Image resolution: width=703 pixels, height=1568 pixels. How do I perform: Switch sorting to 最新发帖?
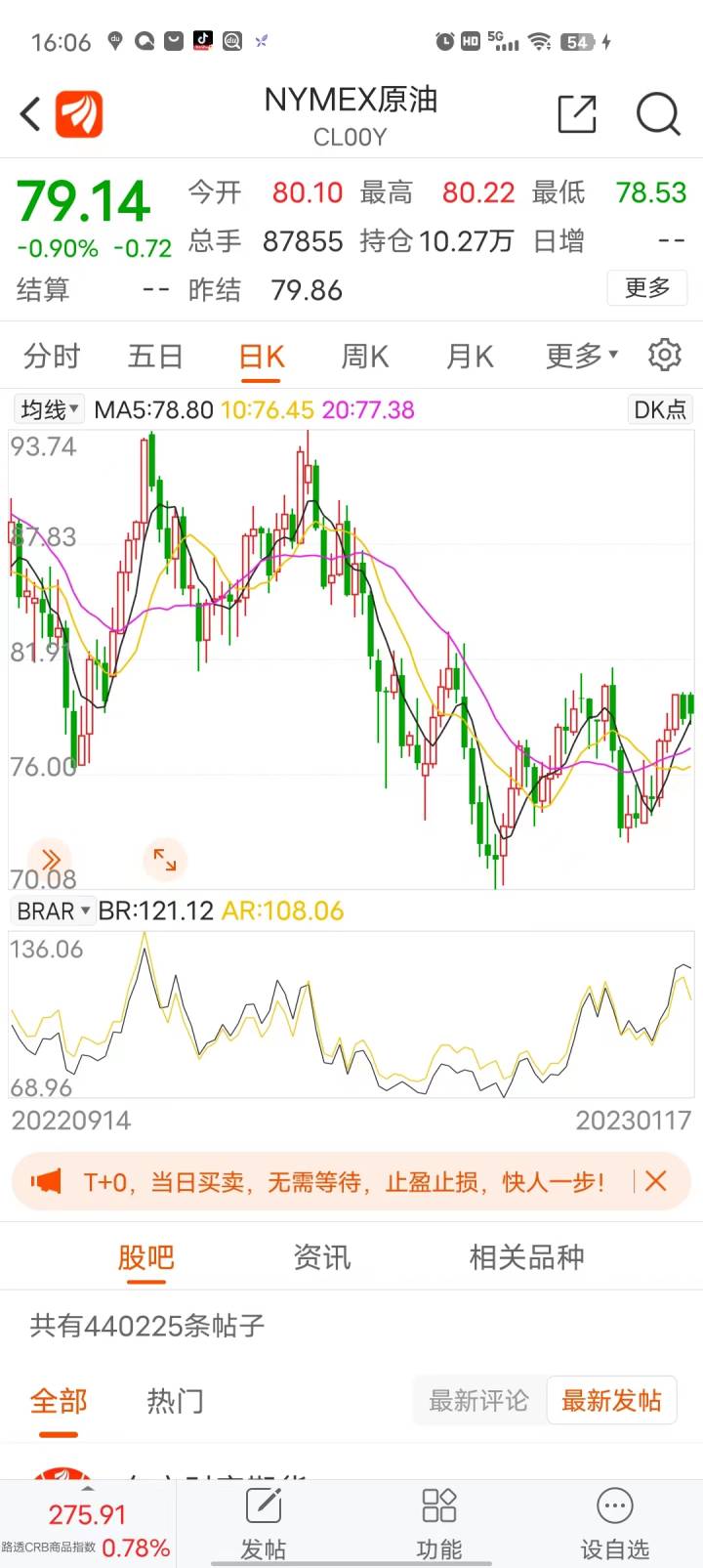pos(611,1401)
